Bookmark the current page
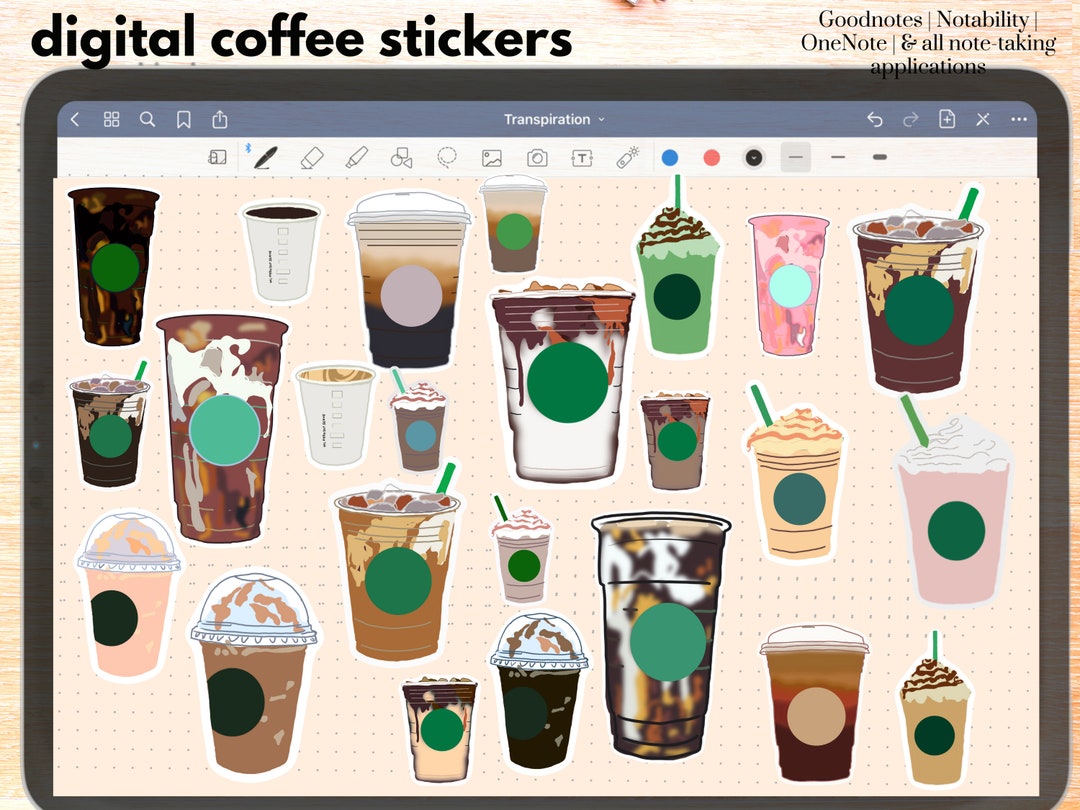The image size is (1080, 810). 183,119
